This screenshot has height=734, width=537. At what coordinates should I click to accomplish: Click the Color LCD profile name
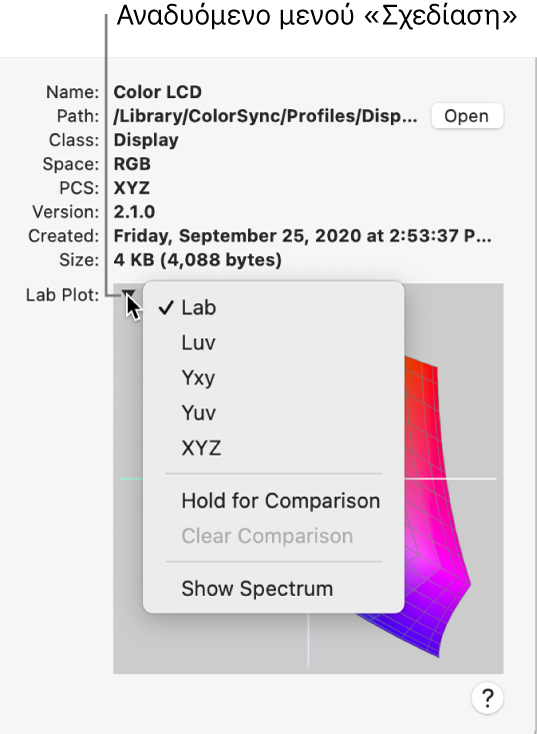pyautogui.click(x=158, y=92)
